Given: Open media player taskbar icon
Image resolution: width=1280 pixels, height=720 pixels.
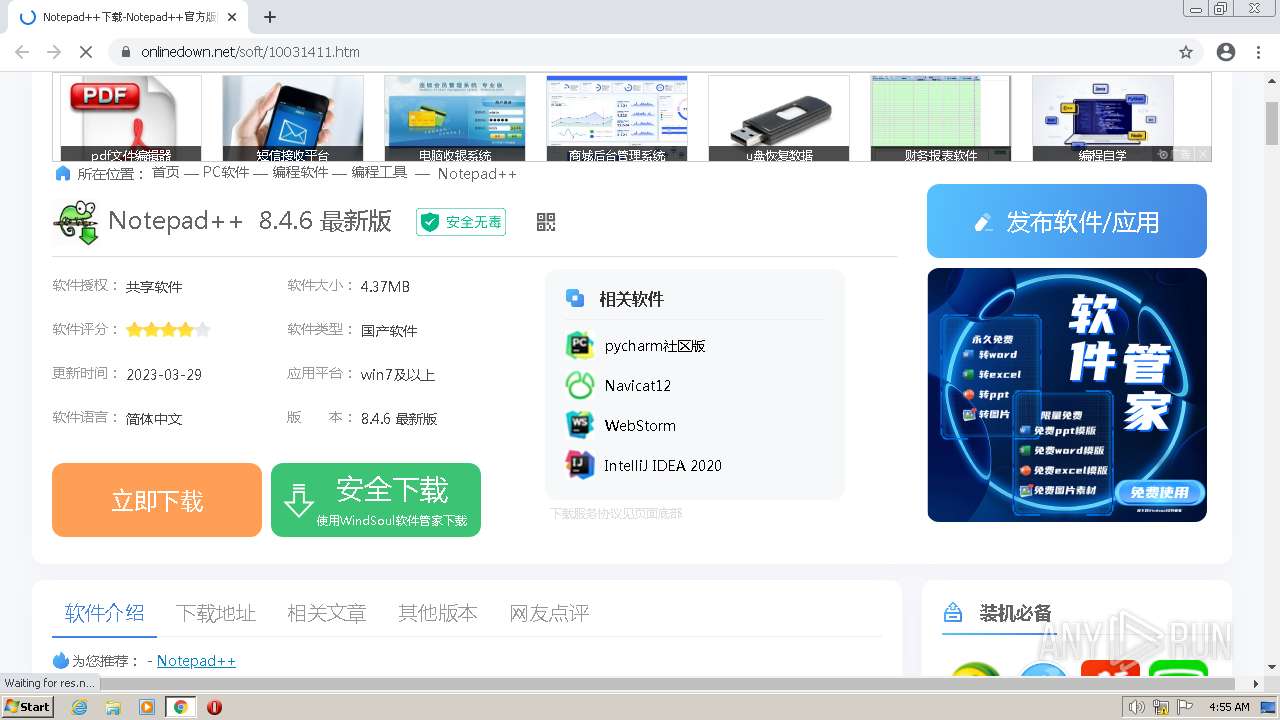Looking at the screenshot, I should pyautogui.click(x=147, y=707).
